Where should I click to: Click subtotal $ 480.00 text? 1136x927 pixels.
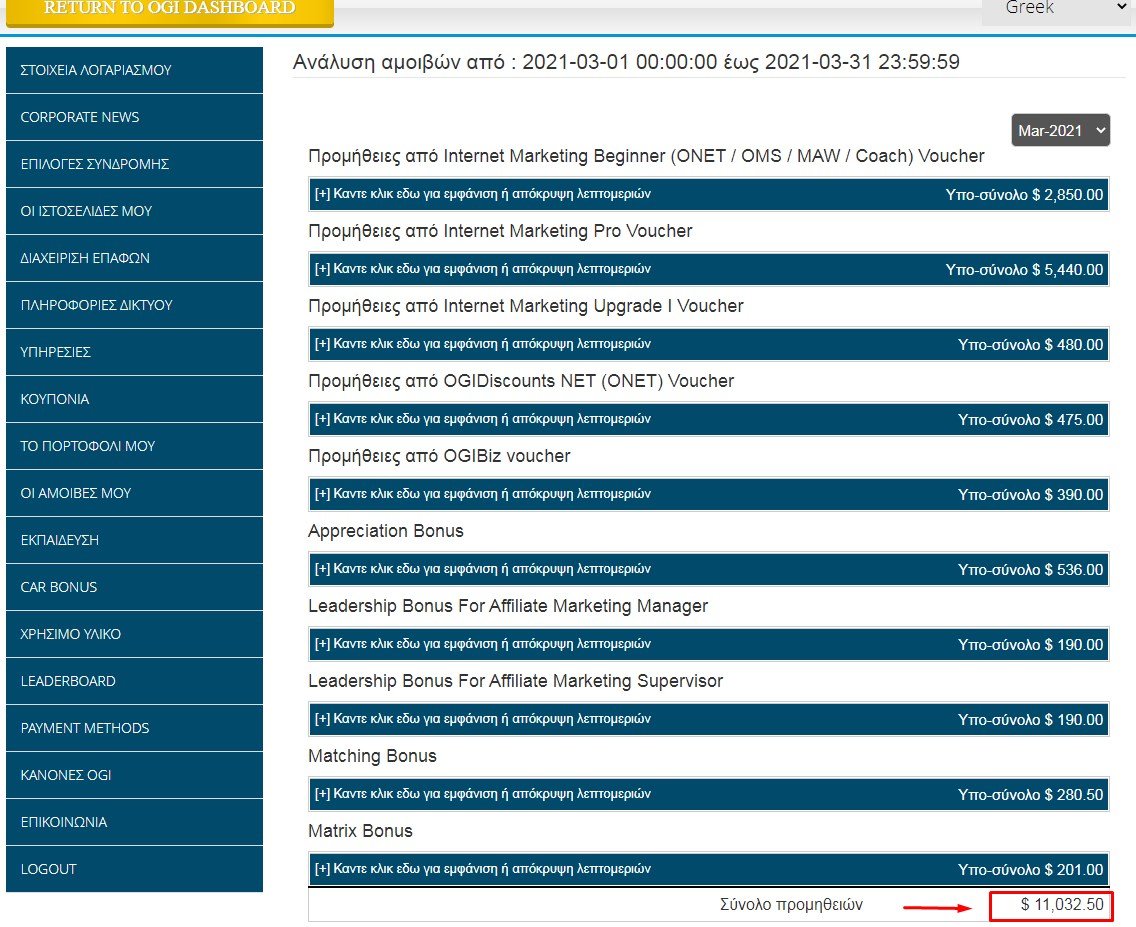[1030, 345]
